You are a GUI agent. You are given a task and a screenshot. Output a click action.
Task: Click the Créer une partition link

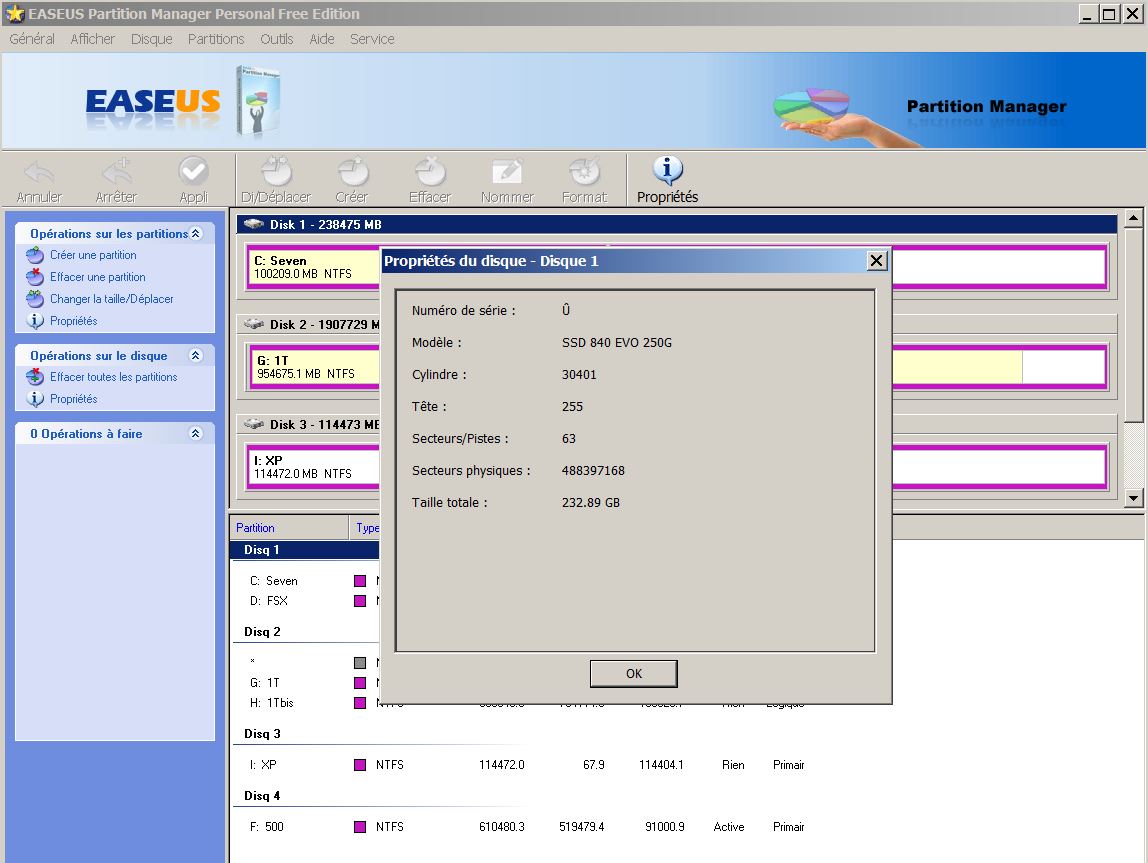point(93,255)
